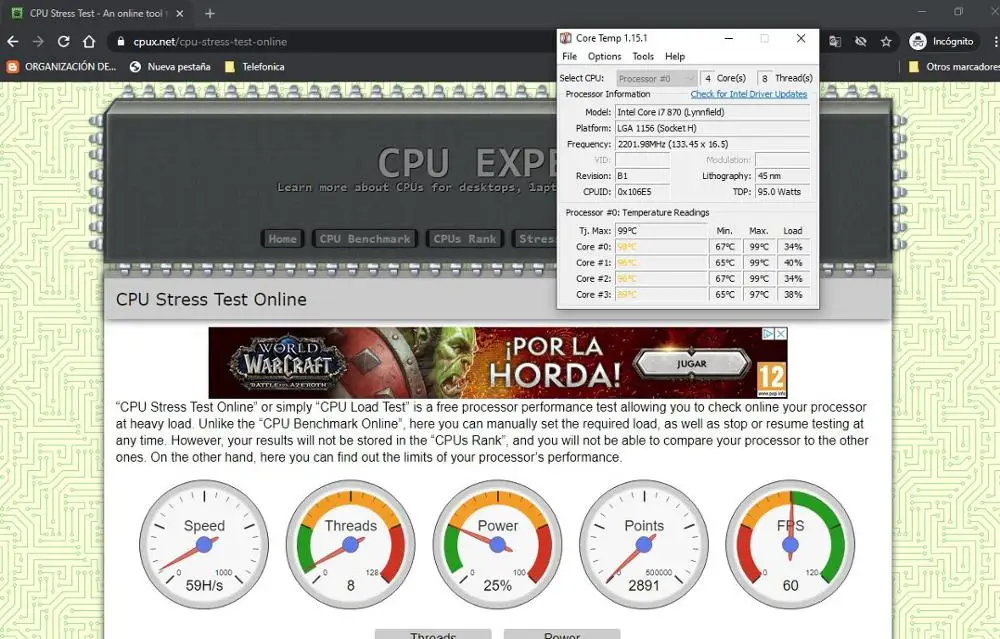Click the Points gauge showing 2891
Screen dimensions: 1000x639
pos(644,545)
